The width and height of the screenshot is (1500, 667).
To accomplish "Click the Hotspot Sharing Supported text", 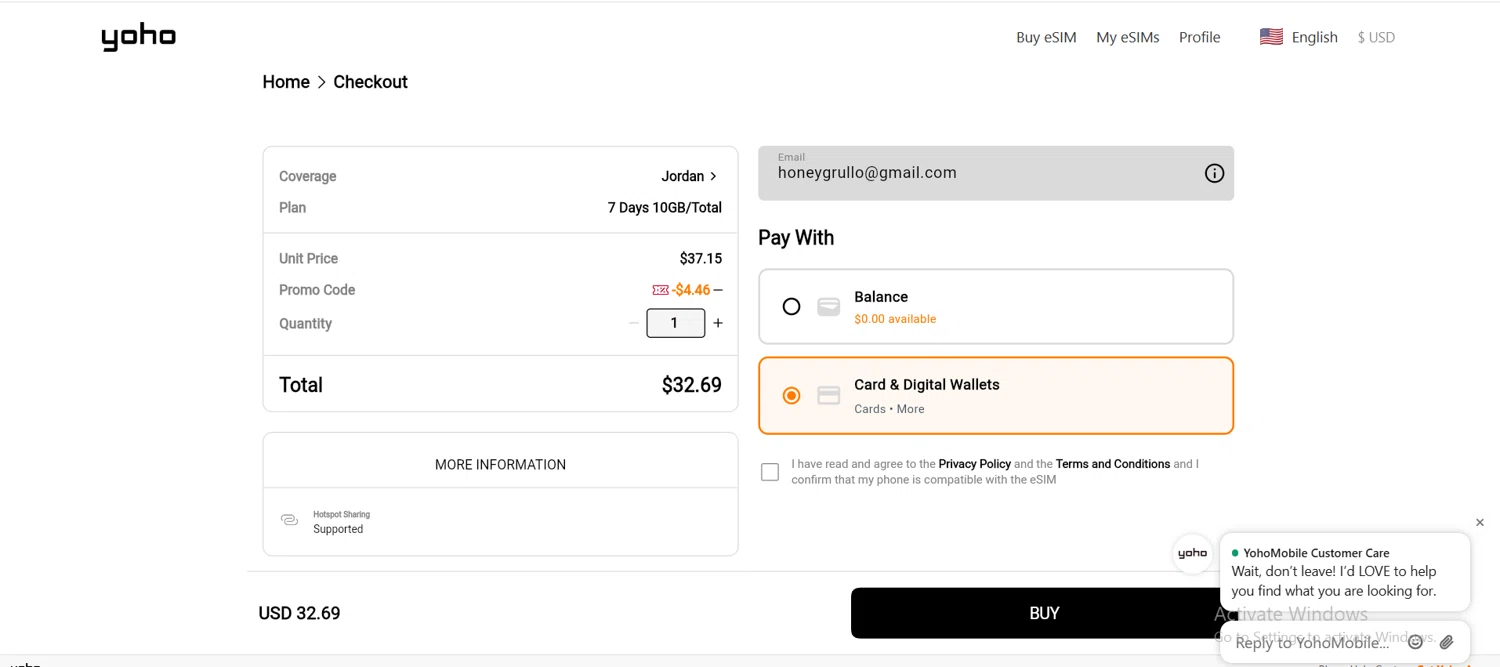I will coord(341,522).
